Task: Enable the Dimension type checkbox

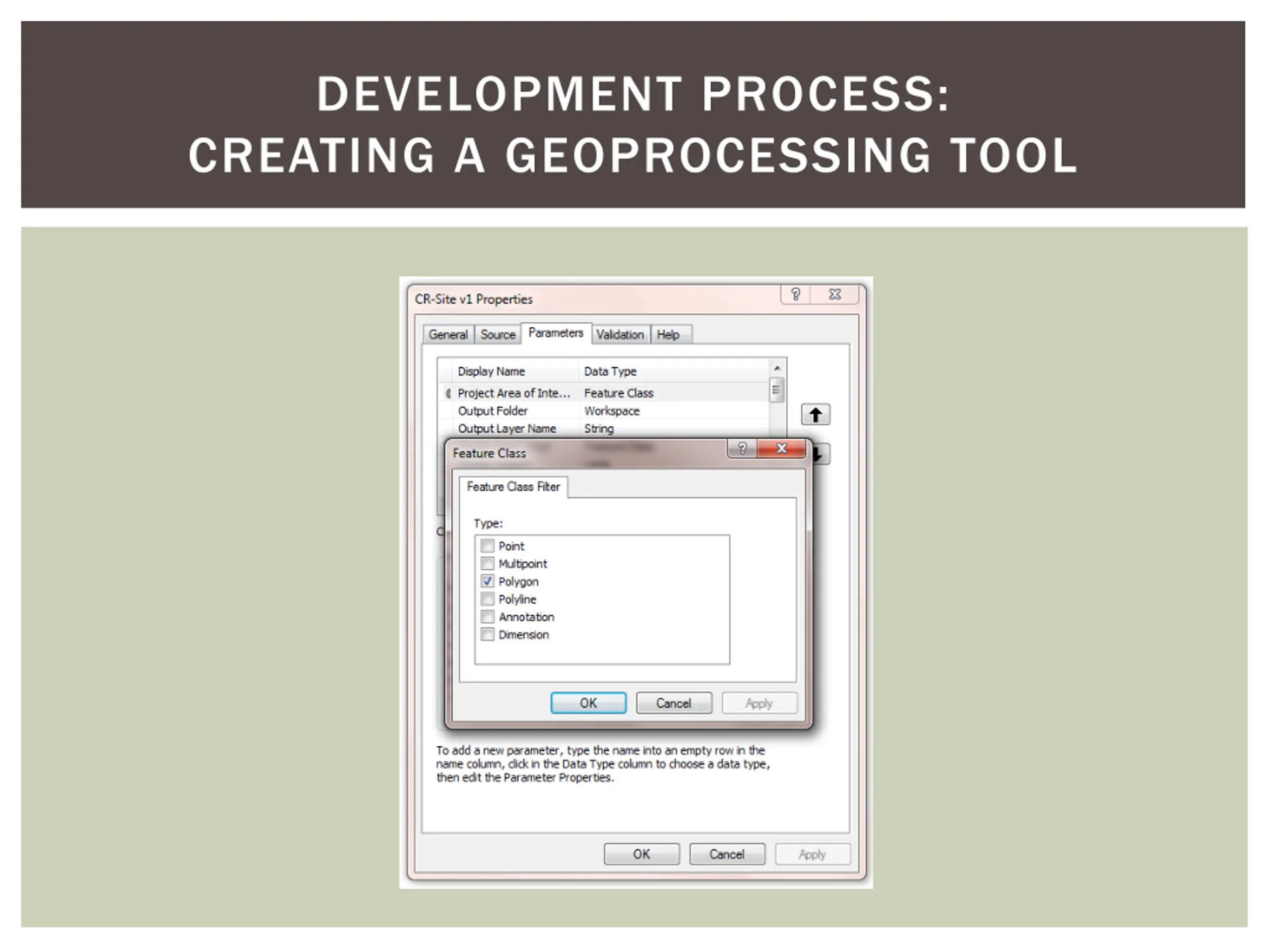Action: click(x=488, y=635)
